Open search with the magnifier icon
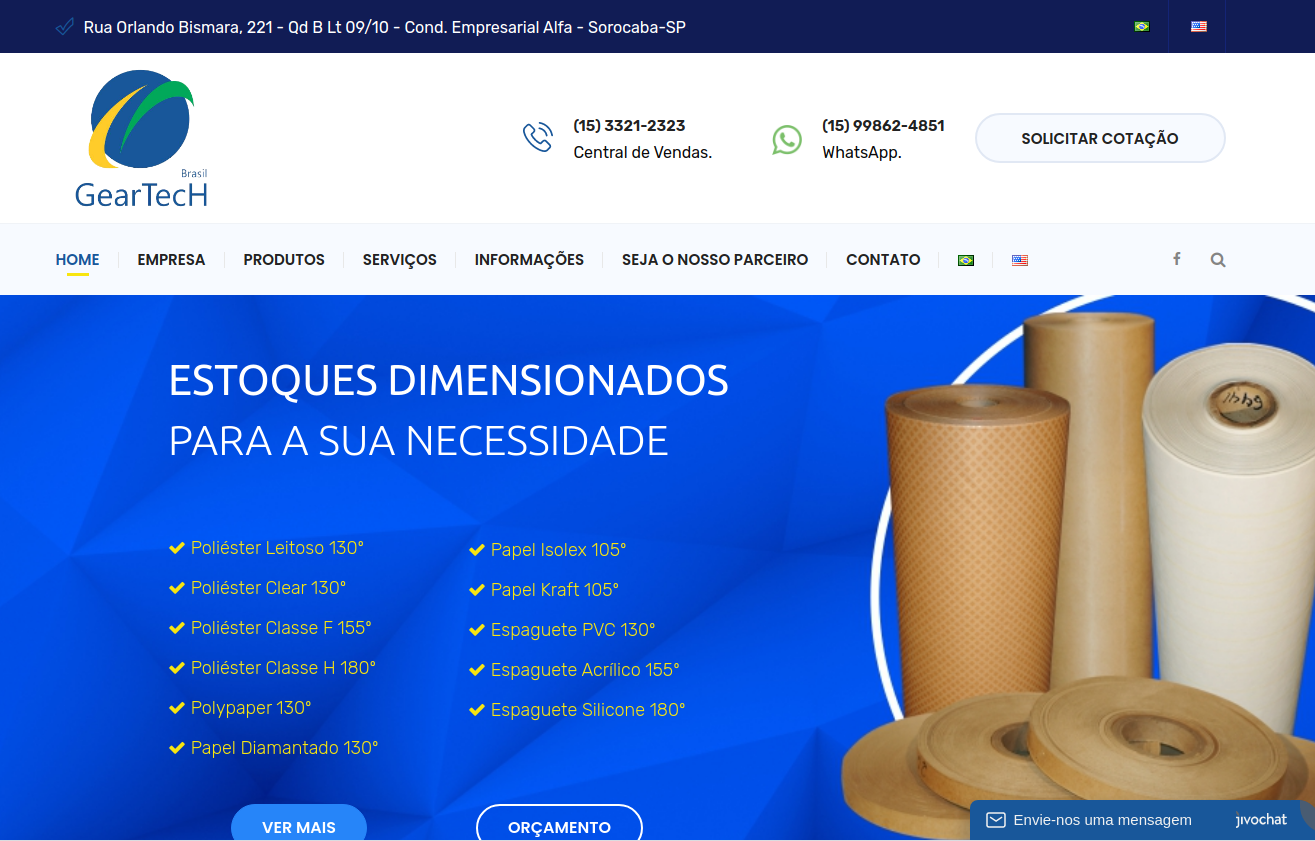Viewport: 1315px width, 841px height. [x=1217, y=260]
